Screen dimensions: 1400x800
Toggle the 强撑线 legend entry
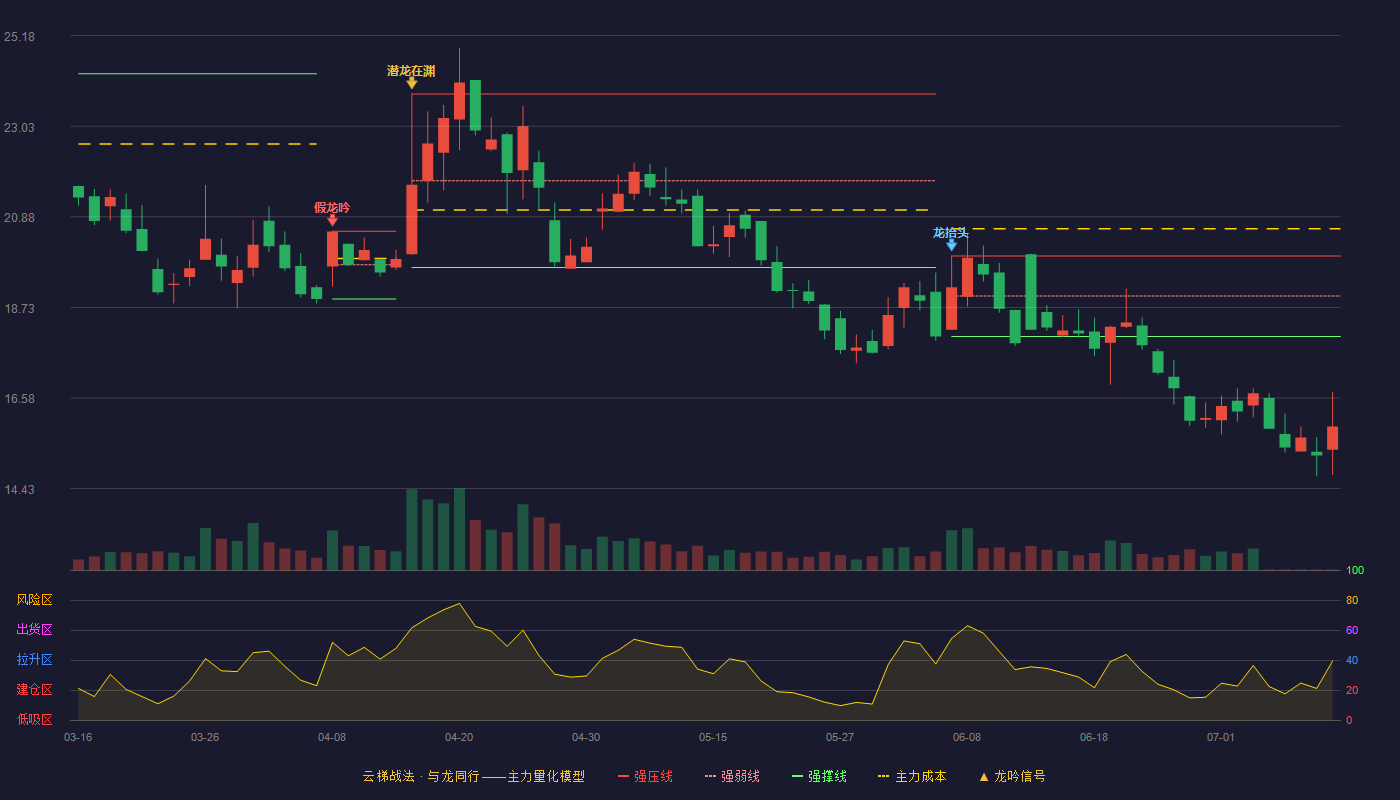[x=819, y=776]
